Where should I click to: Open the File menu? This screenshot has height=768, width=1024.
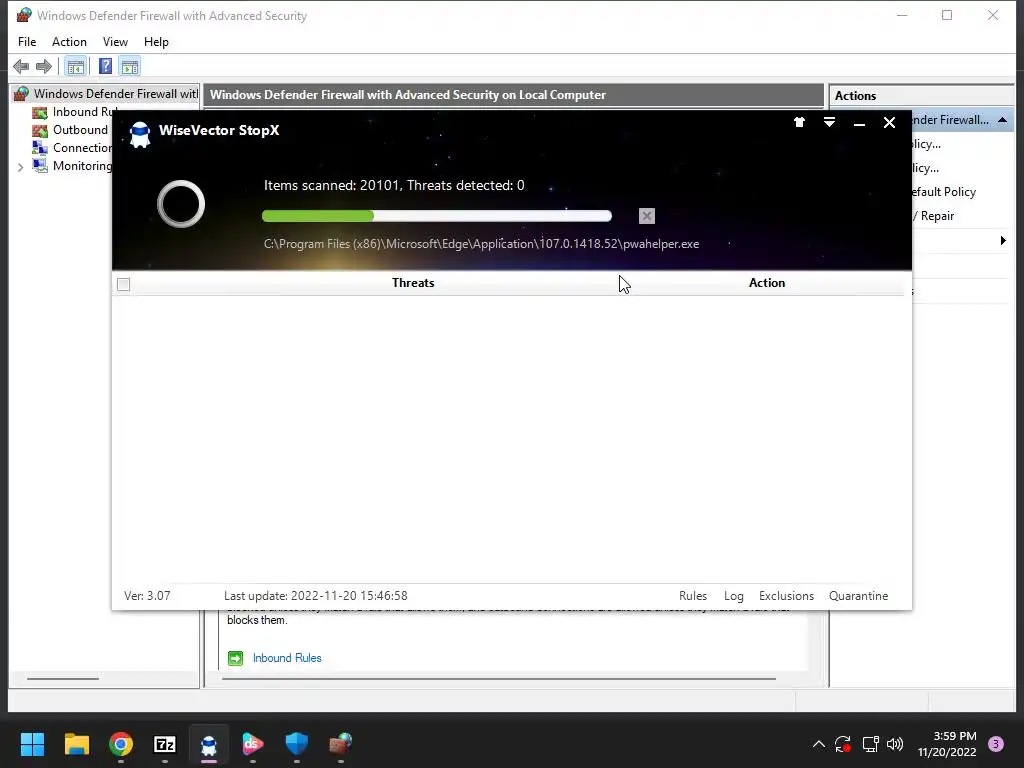27,42
